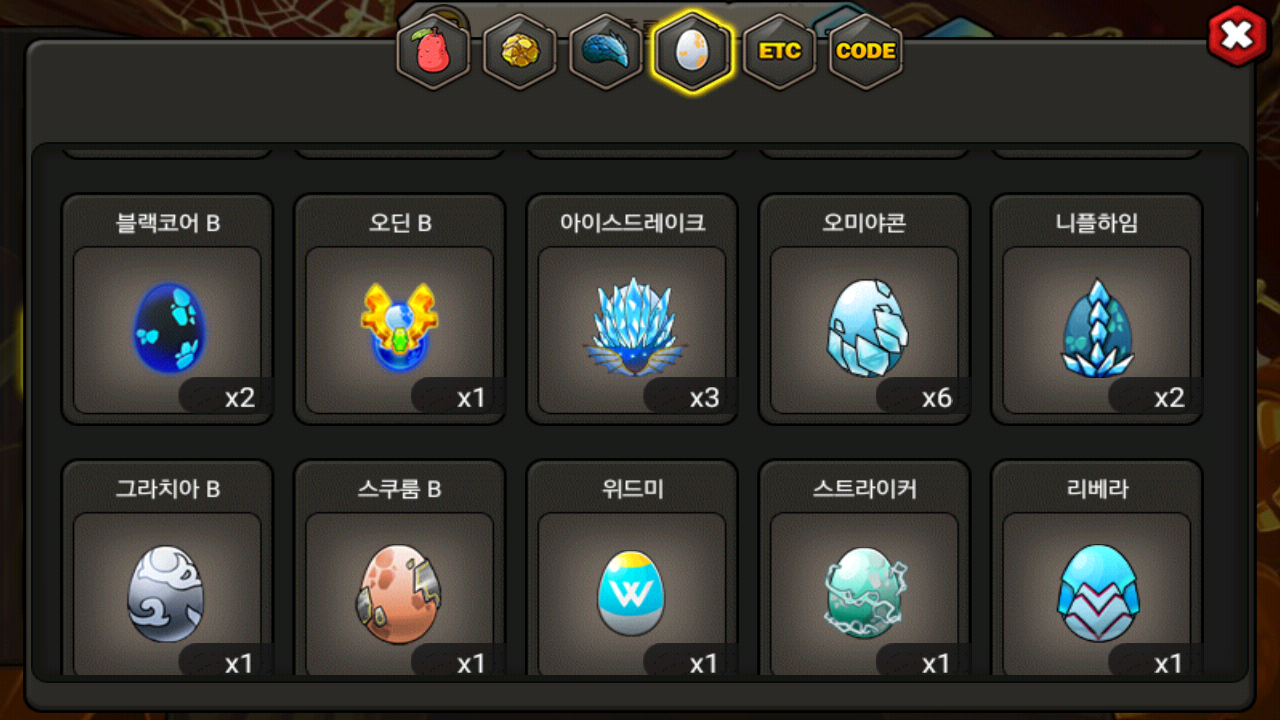The image size is (1280, 720).
Task: Open the blue dragon scale tab
Action: pyautogui.click(x=606, y=51)
